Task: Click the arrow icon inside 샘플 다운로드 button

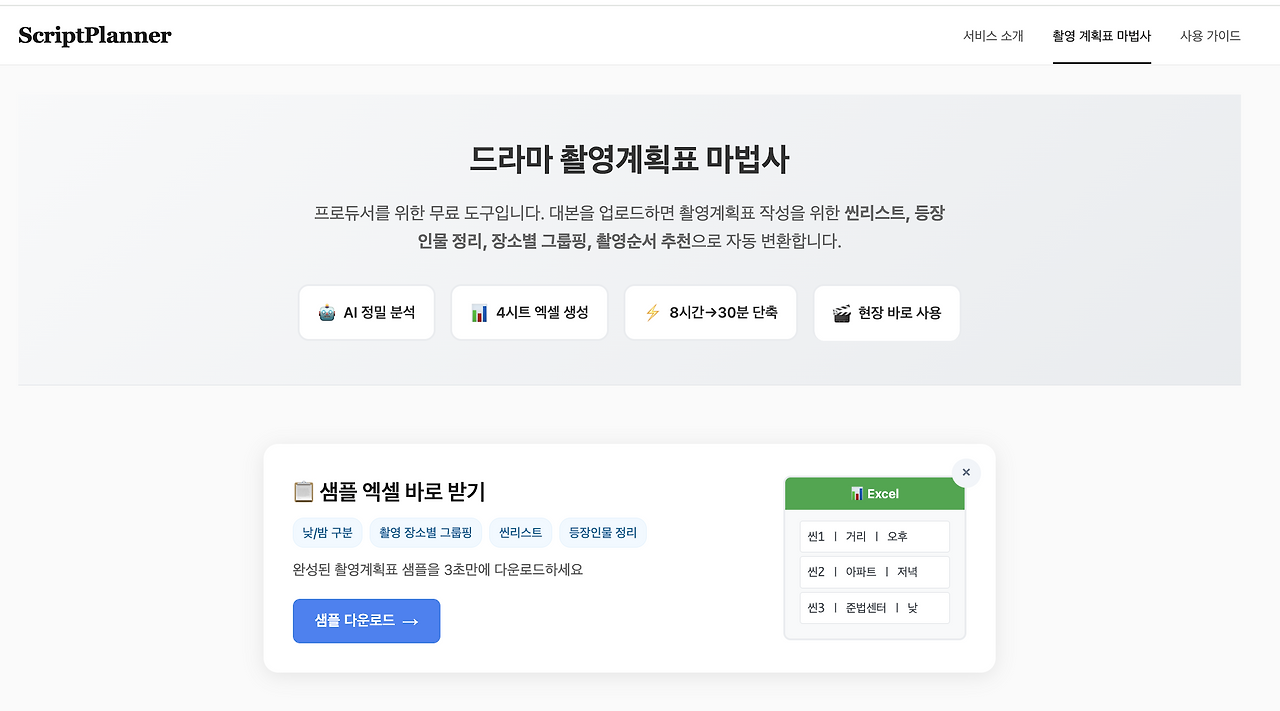Action: coord(409,620)
